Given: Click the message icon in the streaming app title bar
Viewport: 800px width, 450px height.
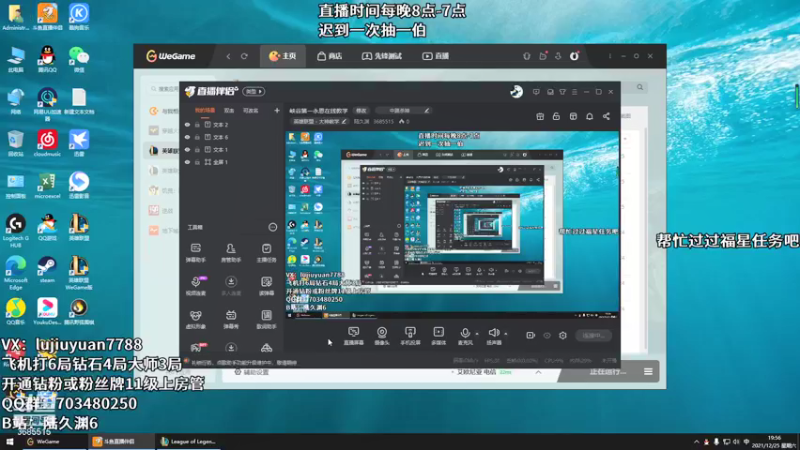Looking at the screenshot, I should [x=536, y=92].
